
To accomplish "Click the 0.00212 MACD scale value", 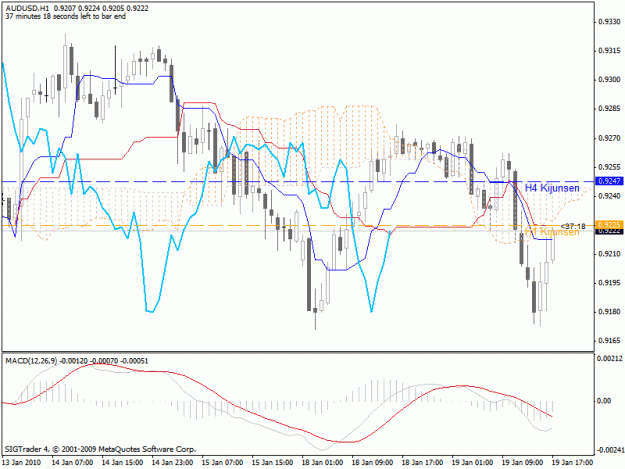I will (609, 359).
